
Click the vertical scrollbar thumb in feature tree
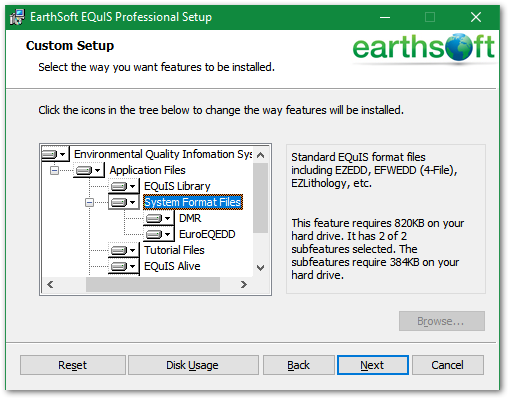[261, 198]
